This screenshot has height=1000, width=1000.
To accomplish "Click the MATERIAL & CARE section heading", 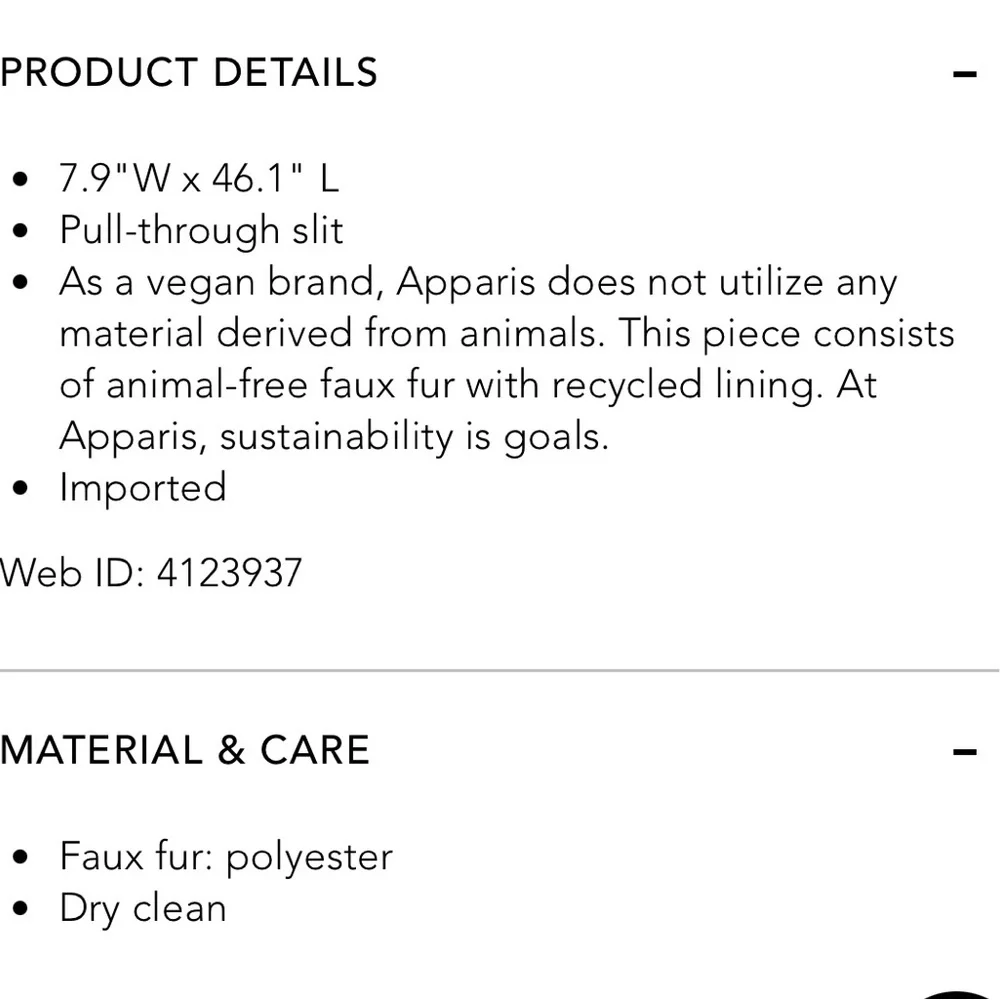I will point(185,749).
